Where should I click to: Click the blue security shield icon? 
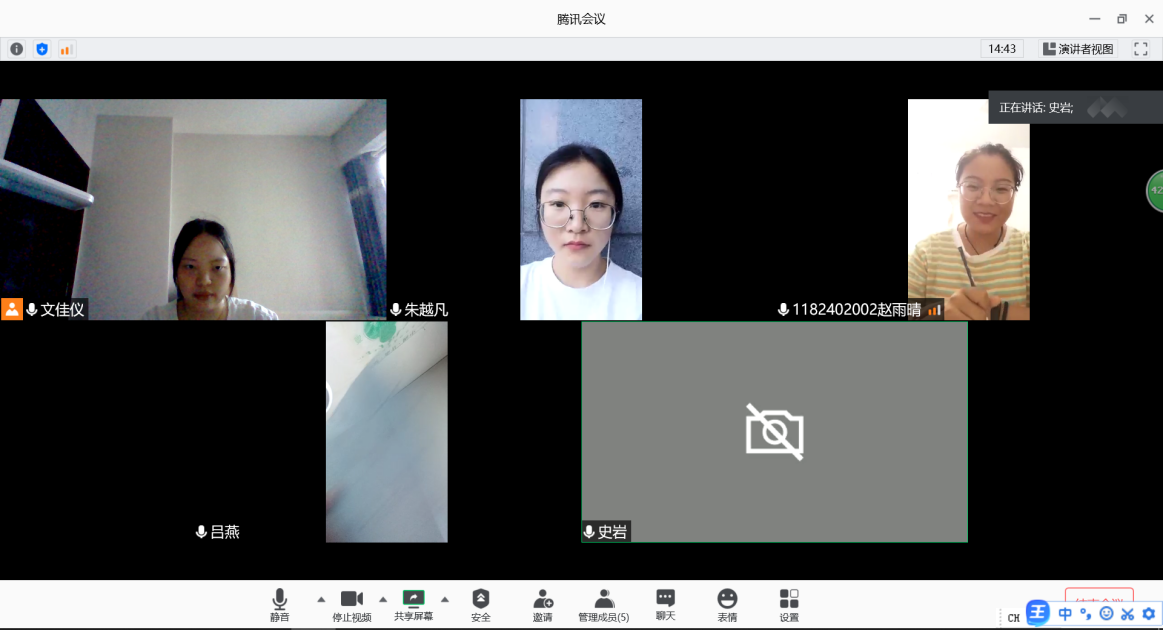click(x=42, y=49)
